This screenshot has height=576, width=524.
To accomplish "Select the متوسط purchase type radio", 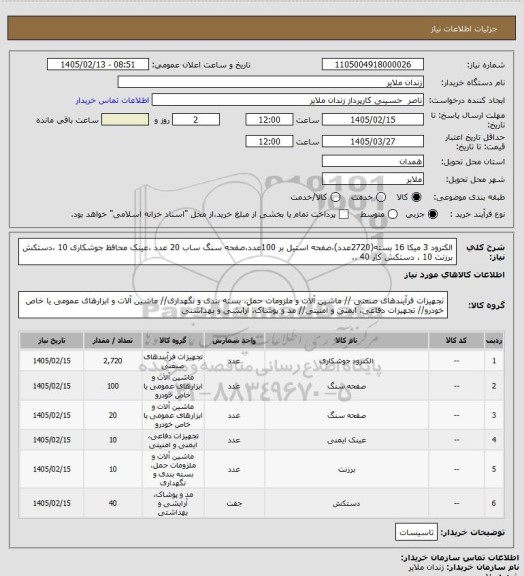I will (x=392, y=214).
